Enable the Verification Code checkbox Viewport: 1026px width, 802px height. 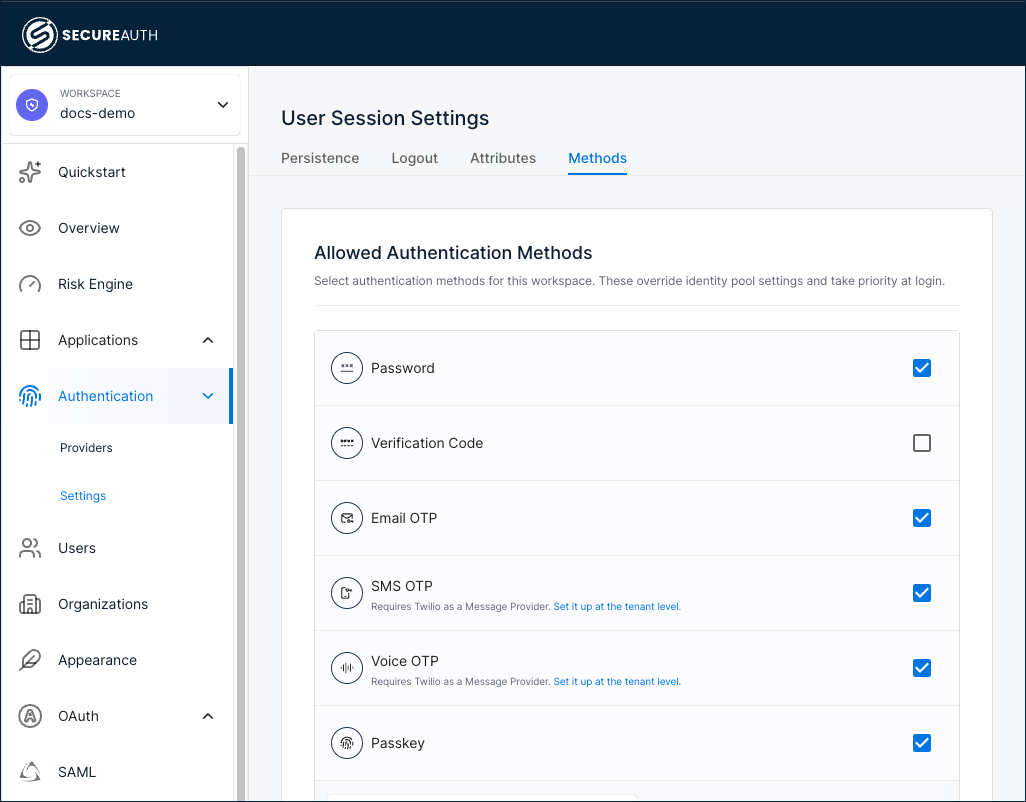922,443
